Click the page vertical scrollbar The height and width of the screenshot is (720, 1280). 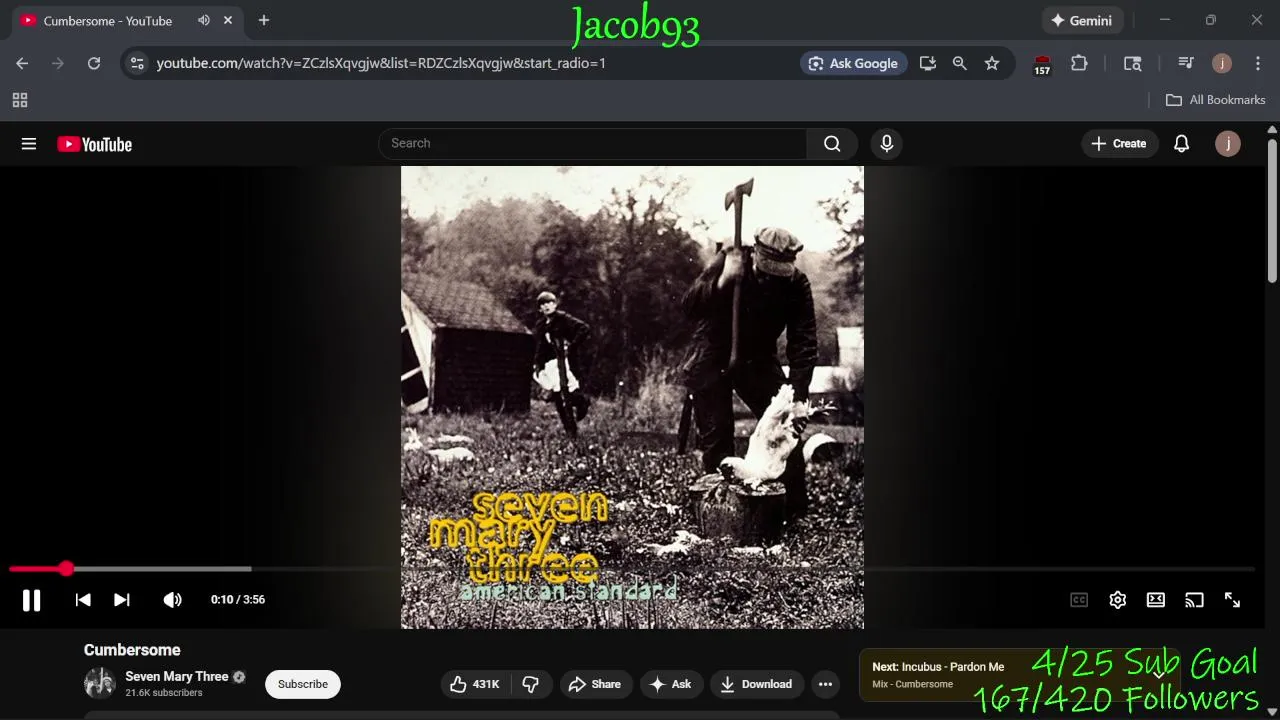[1272, 210]
